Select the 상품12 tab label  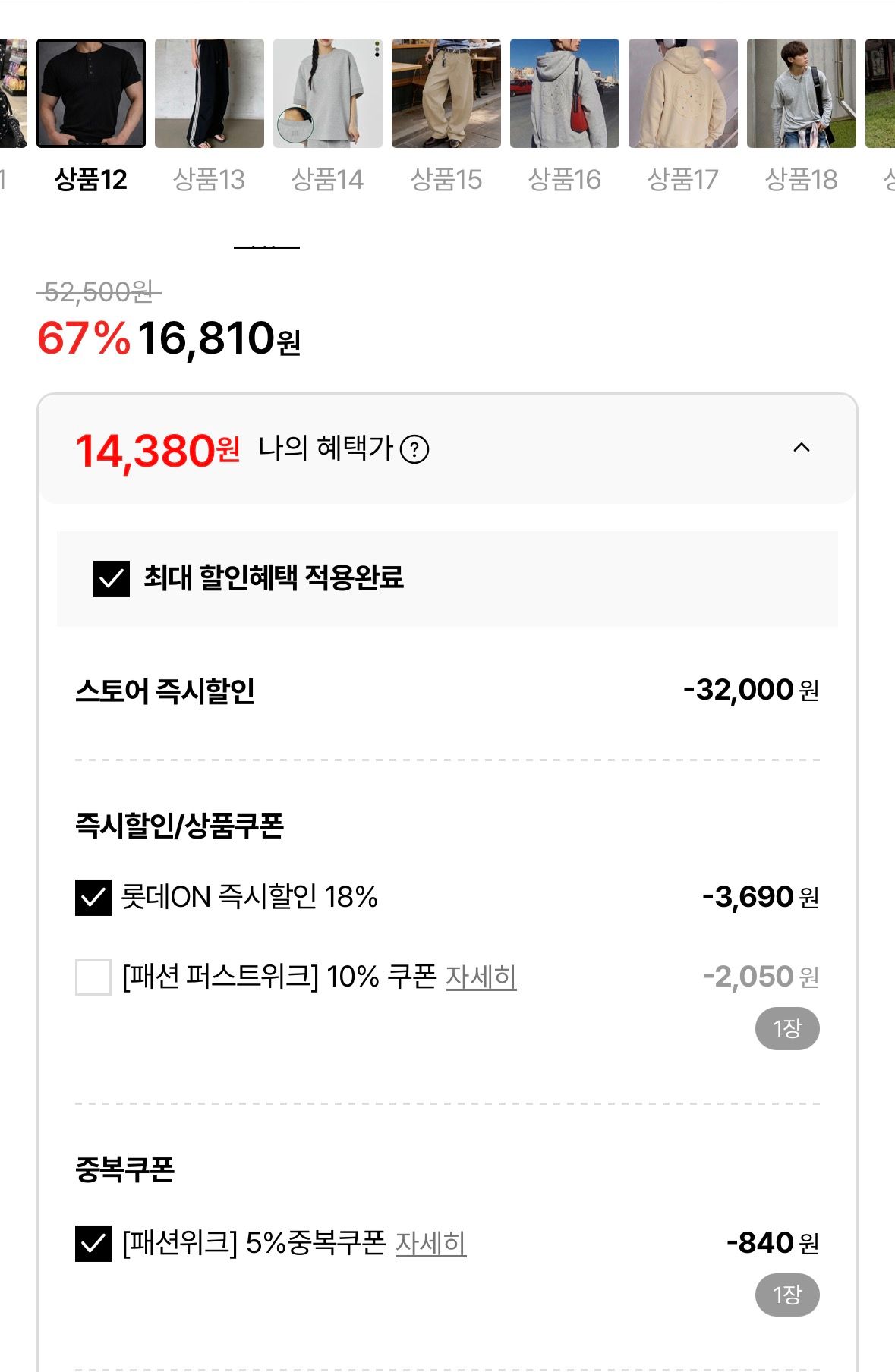(x=91, y=180)
